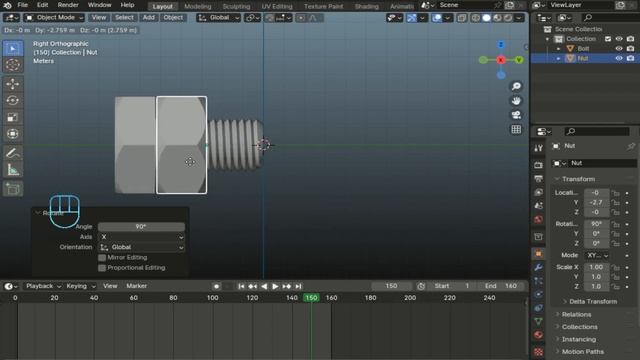This screenshot has height=360, width=640.
Task: Toggle snapping magnet in header
Action: coord(270,18)
